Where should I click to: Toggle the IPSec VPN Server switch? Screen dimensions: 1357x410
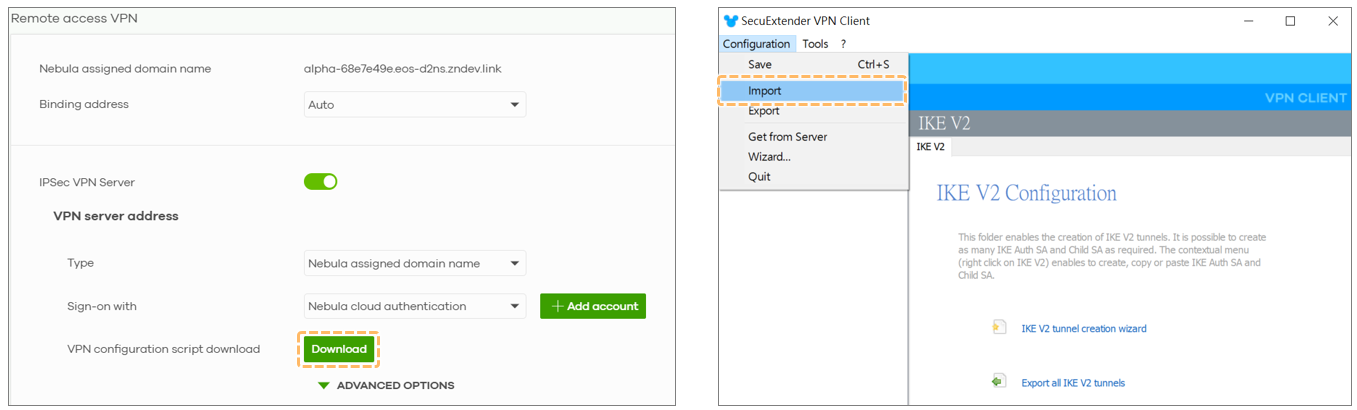[321, 182]
